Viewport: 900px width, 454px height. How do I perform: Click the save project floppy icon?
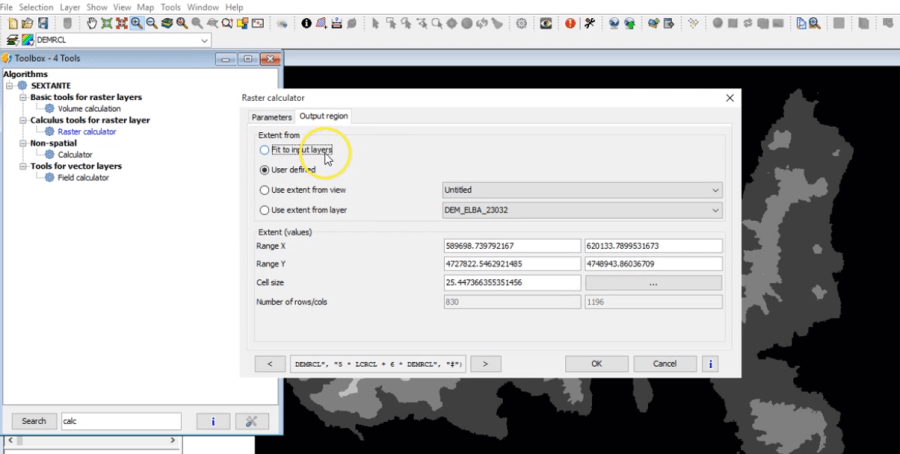point(41,23)
